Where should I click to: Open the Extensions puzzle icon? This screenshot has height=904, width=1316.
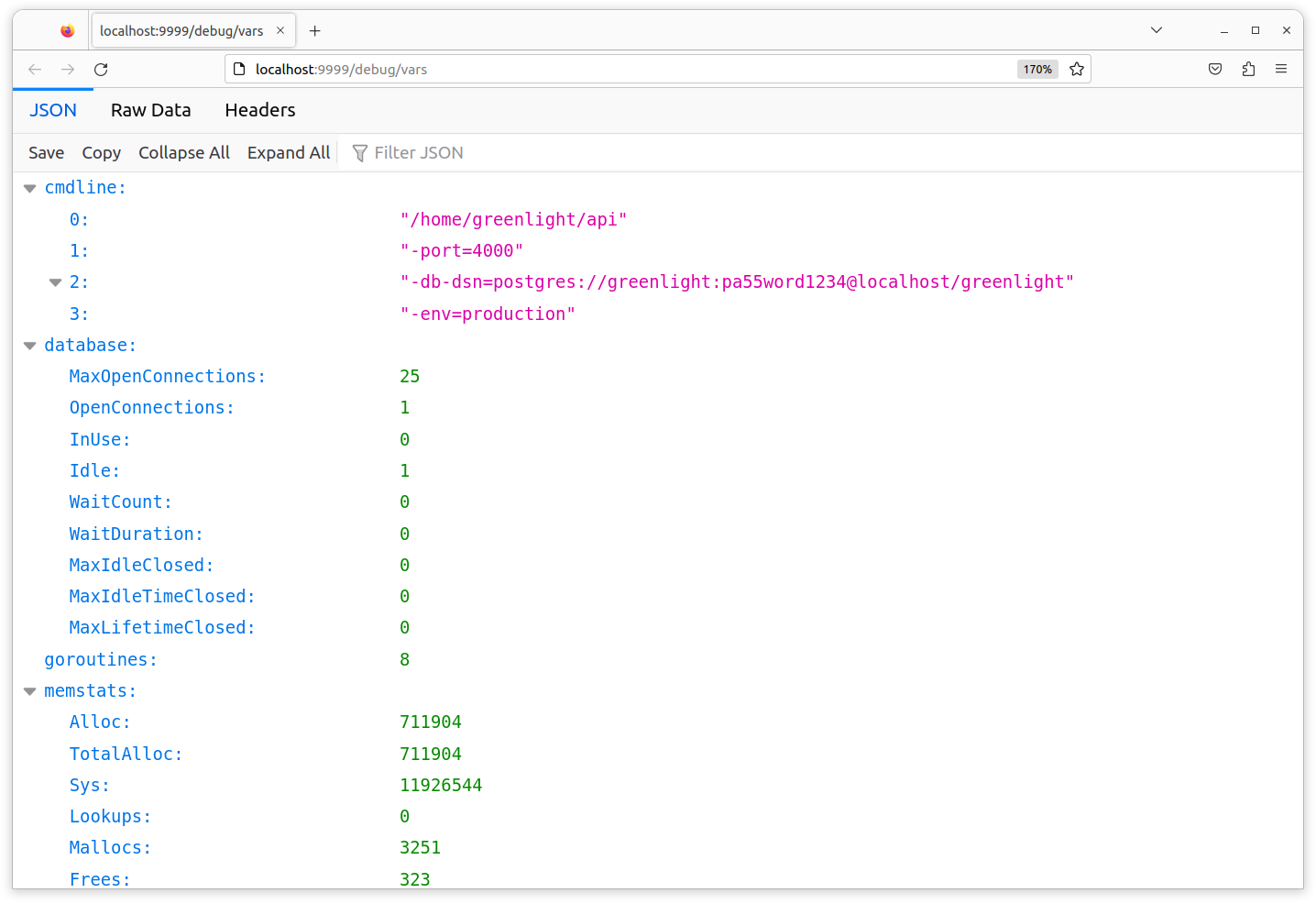click(x=1248, y=70)
